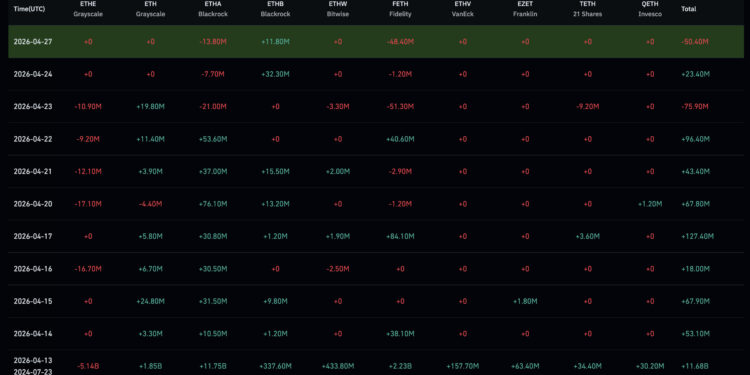The width and height of the screenshot is (750, 375).
Task: Select the +43.40M total value
Action: 695,171
